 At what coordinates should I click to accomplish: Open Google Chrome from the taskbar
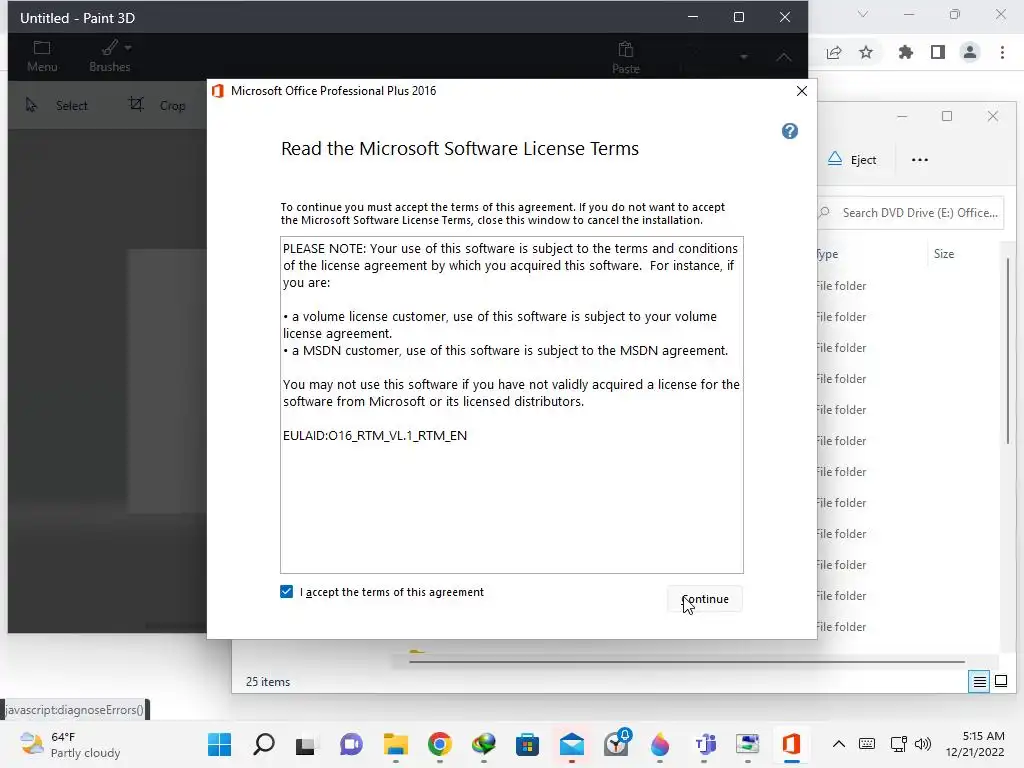pyautogui.click(x=440, y=744)
